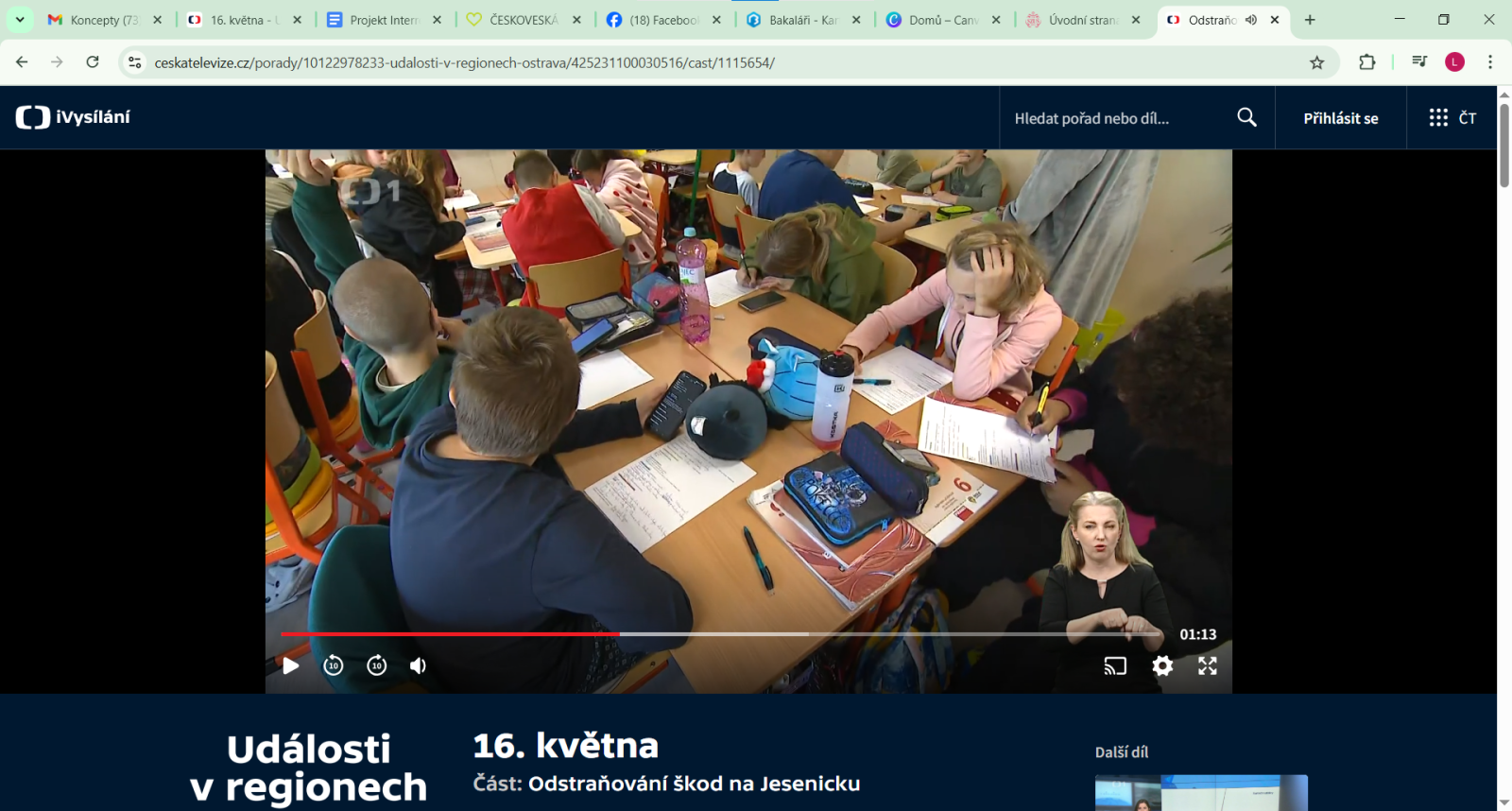Image resolution: width=1512 pixels, height=811 pixels.
Task: Click Přihlásit se to log in
Action: click(x=1340, y=118)
